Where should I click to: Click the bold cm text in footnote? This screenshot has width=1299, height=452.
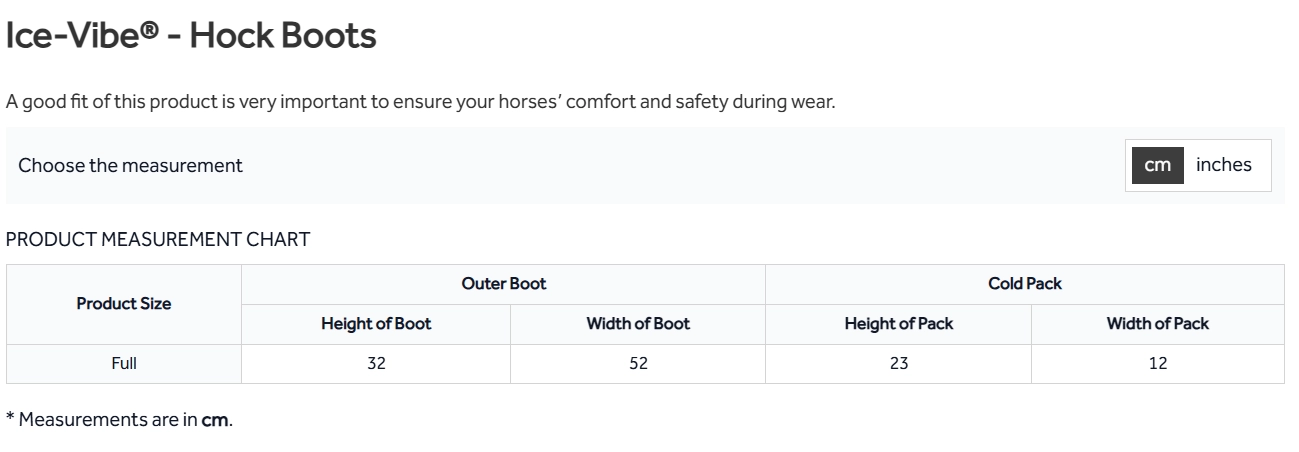(x=216, y=421)
